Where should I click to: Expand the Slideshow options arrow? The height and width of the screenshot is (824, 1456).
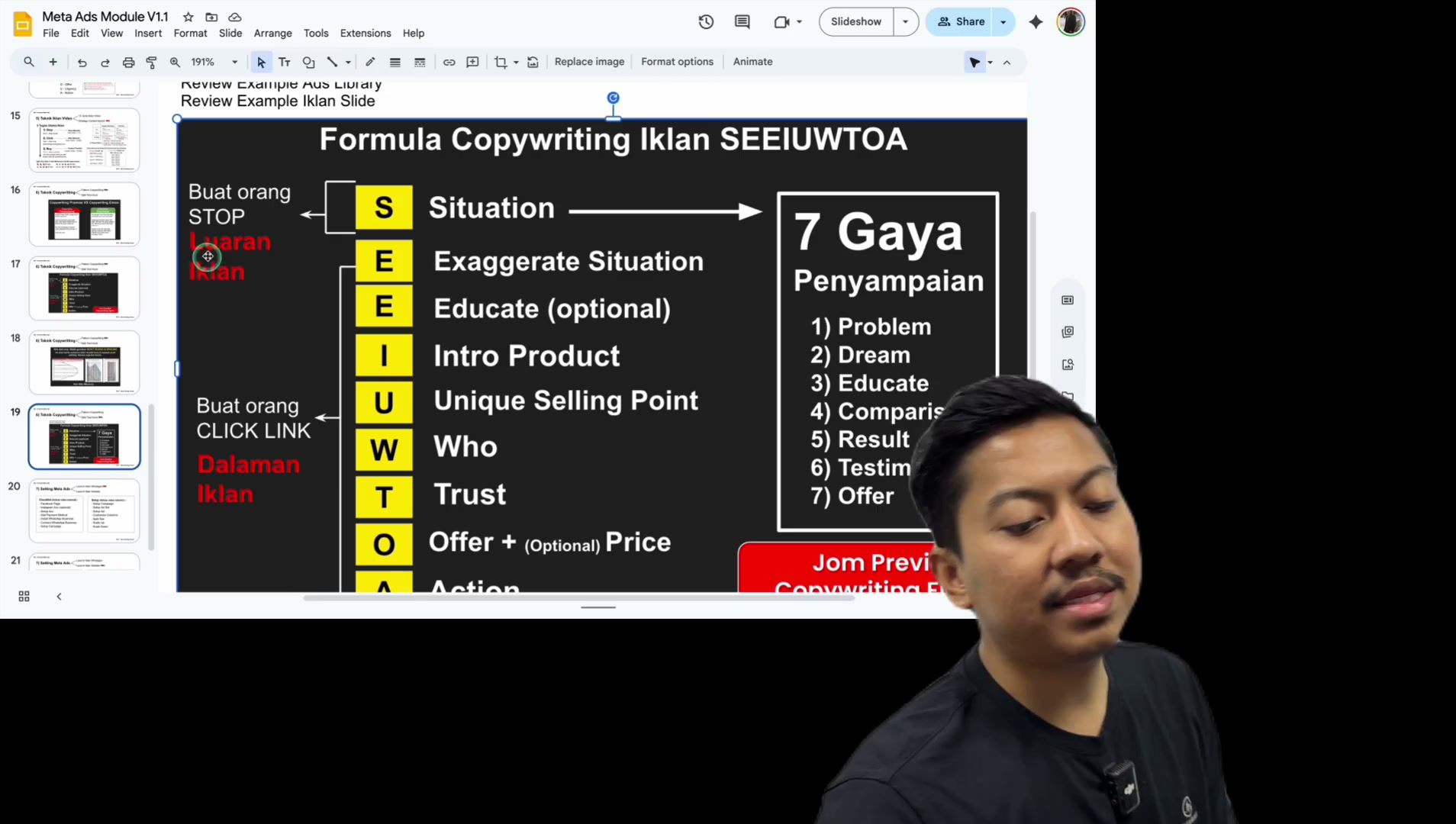click(905, 22)
